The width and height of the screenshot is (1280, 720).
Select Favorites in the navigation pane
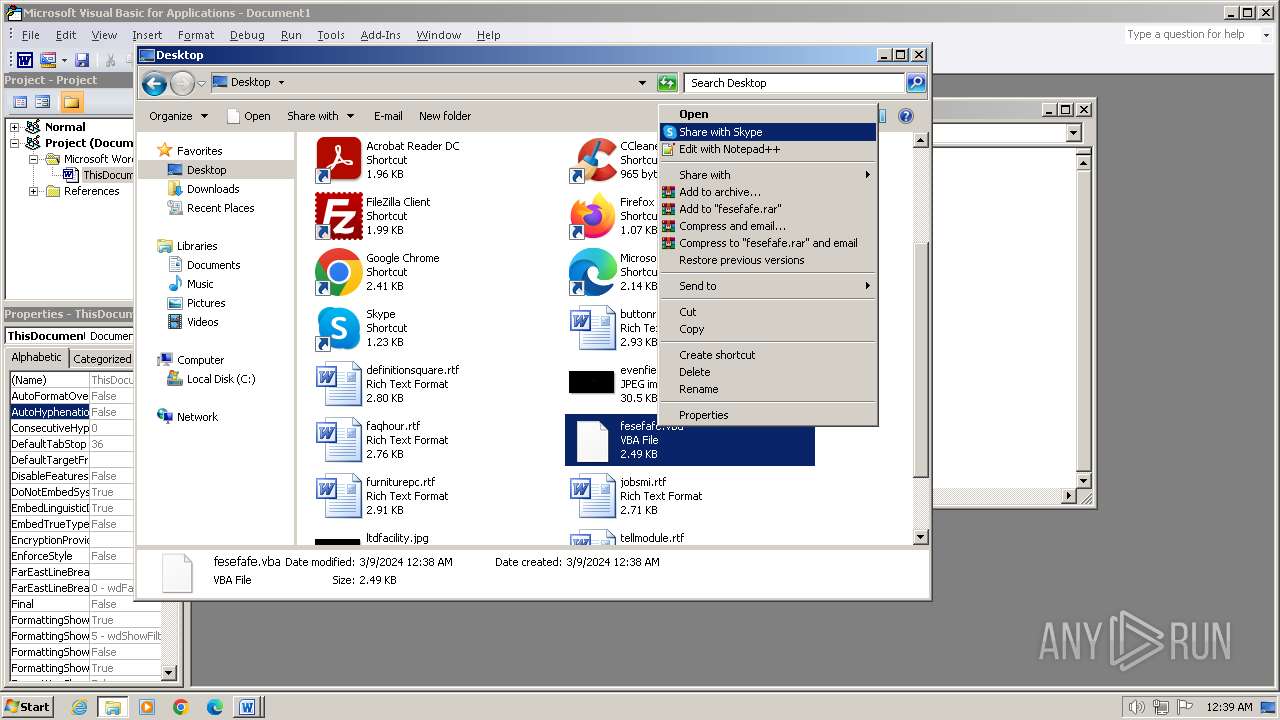[x=199, y=151]
